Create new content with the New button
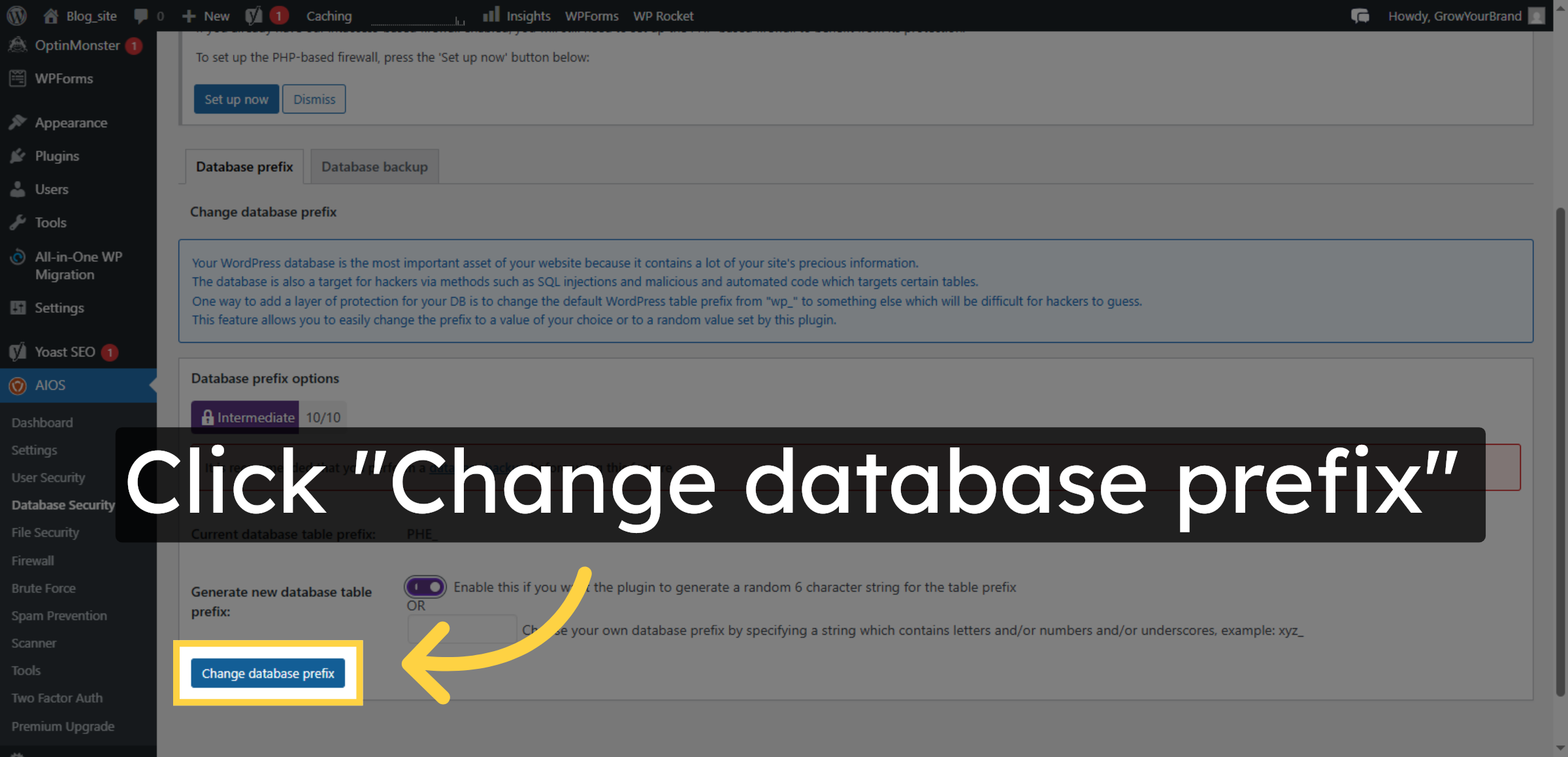The width and height of the screenshot is (1568, 757). 205,16
